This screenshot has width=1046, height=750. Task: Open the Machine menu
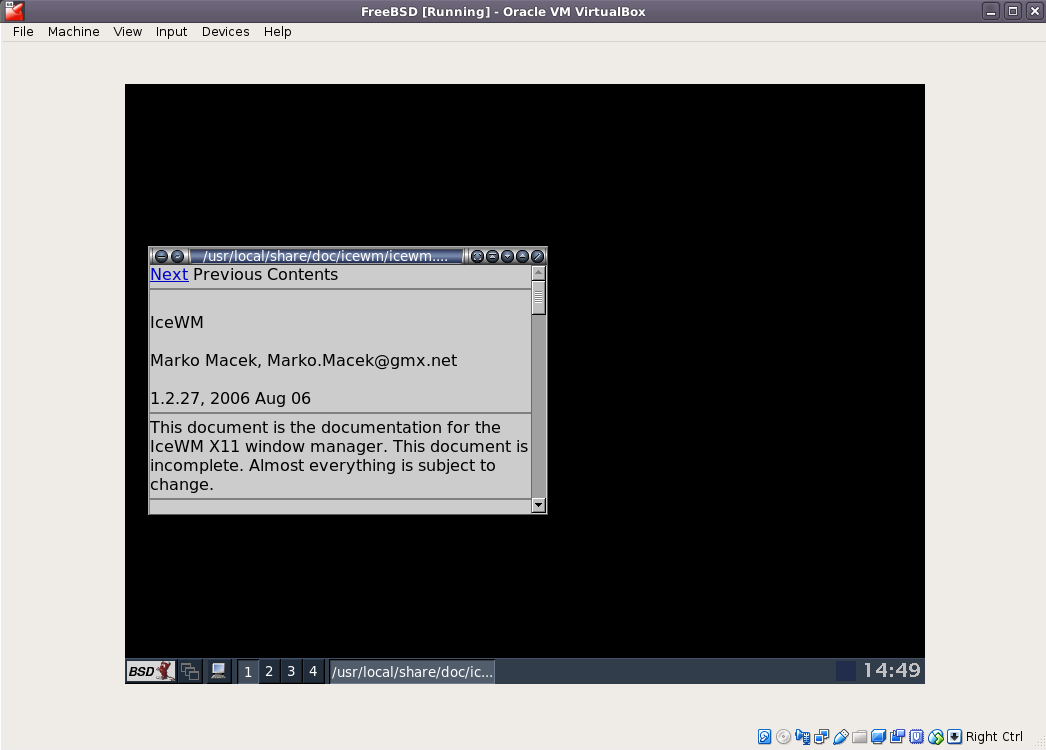pyautogui.click(x=73, y=31)
